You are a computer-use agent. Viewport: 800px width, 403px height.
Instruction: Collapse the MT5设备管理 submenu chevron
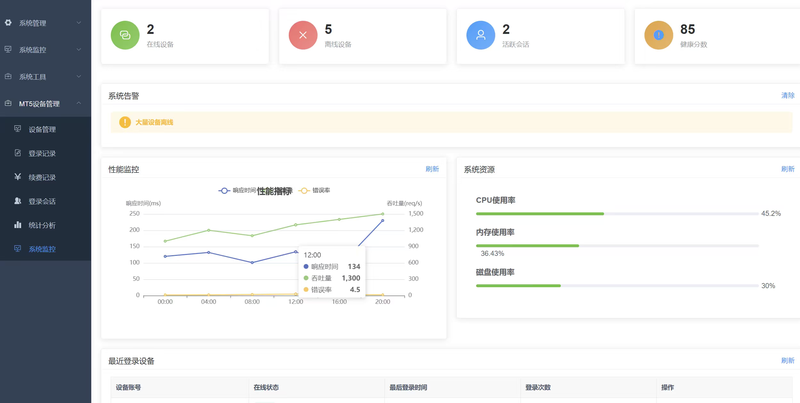(x=79, y=104)
